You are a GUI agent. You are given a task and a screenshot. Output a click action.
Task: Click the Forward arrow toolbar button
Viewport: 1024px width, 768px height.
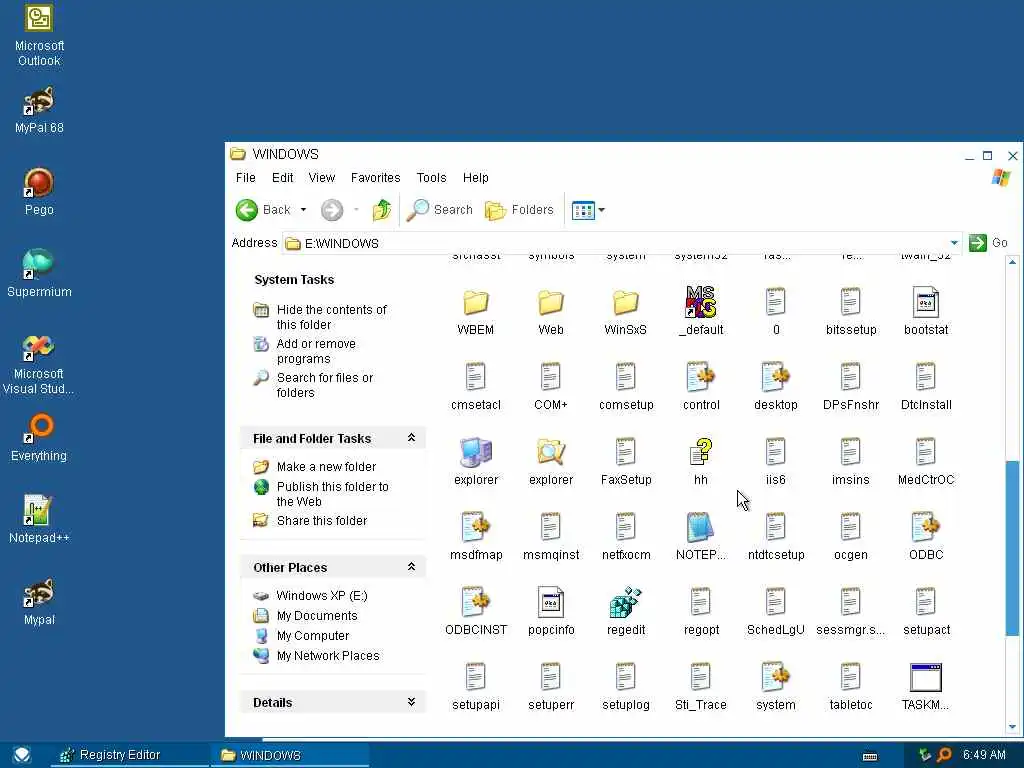coord(332,210)
